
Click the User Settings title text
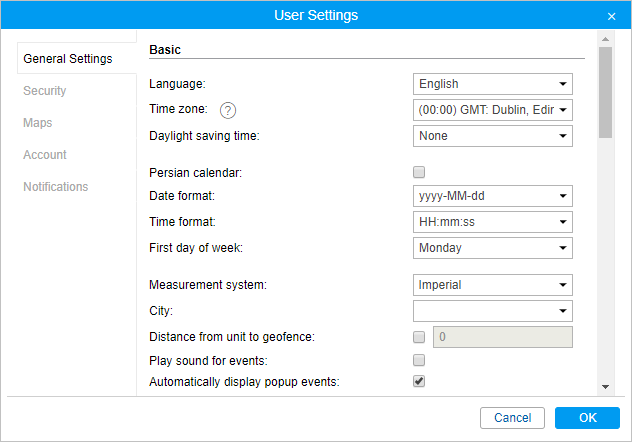coord(316,15)
